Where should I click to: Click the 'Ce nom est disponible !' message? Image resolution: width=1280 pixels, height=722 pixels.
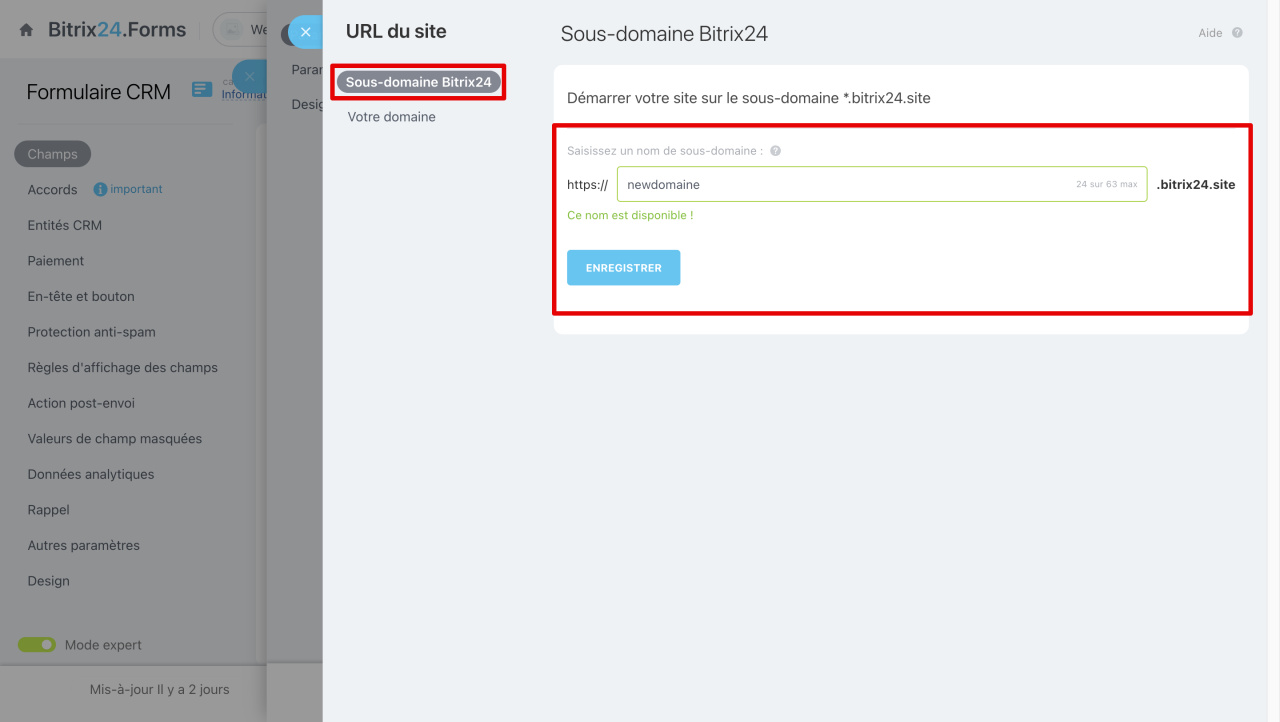630,215
